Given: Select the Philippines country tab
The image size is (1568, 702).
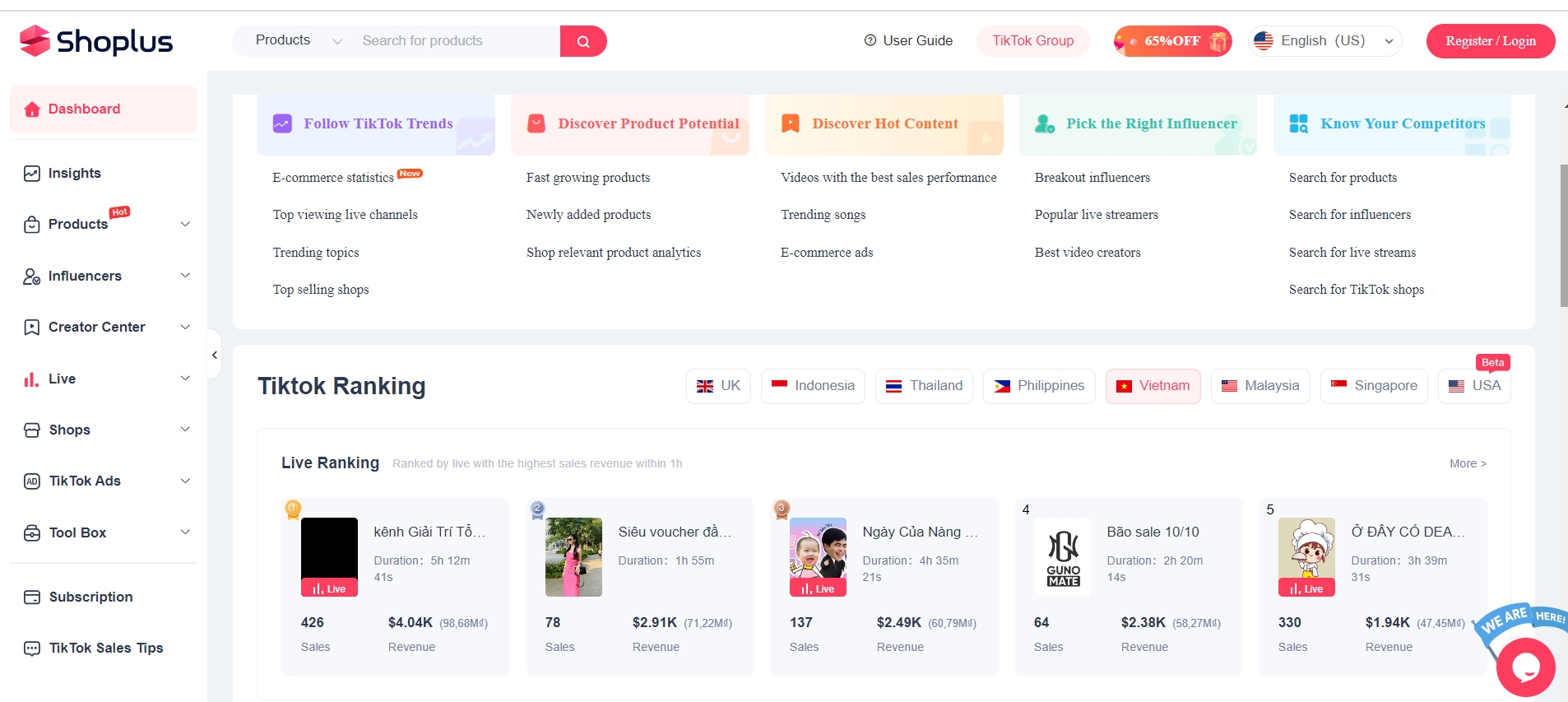Looking at the screenshot, I should [x=1039, y=386].
